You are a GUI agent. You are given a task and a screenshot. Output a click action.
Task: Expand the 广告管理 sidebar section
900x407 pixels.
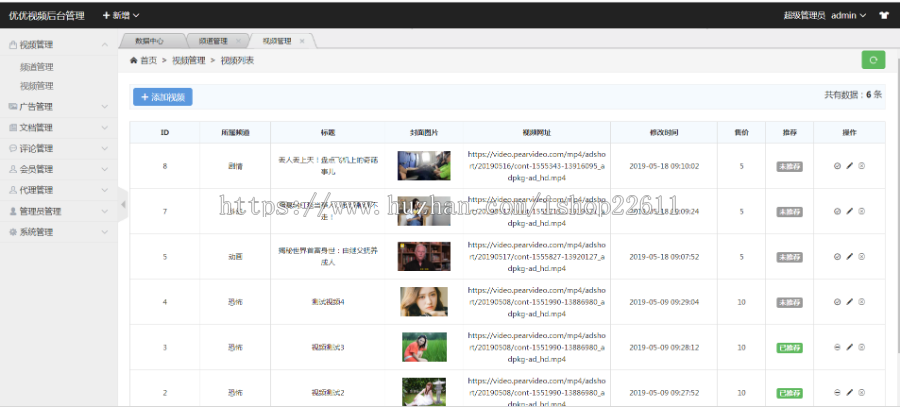[x=59, y=107]
